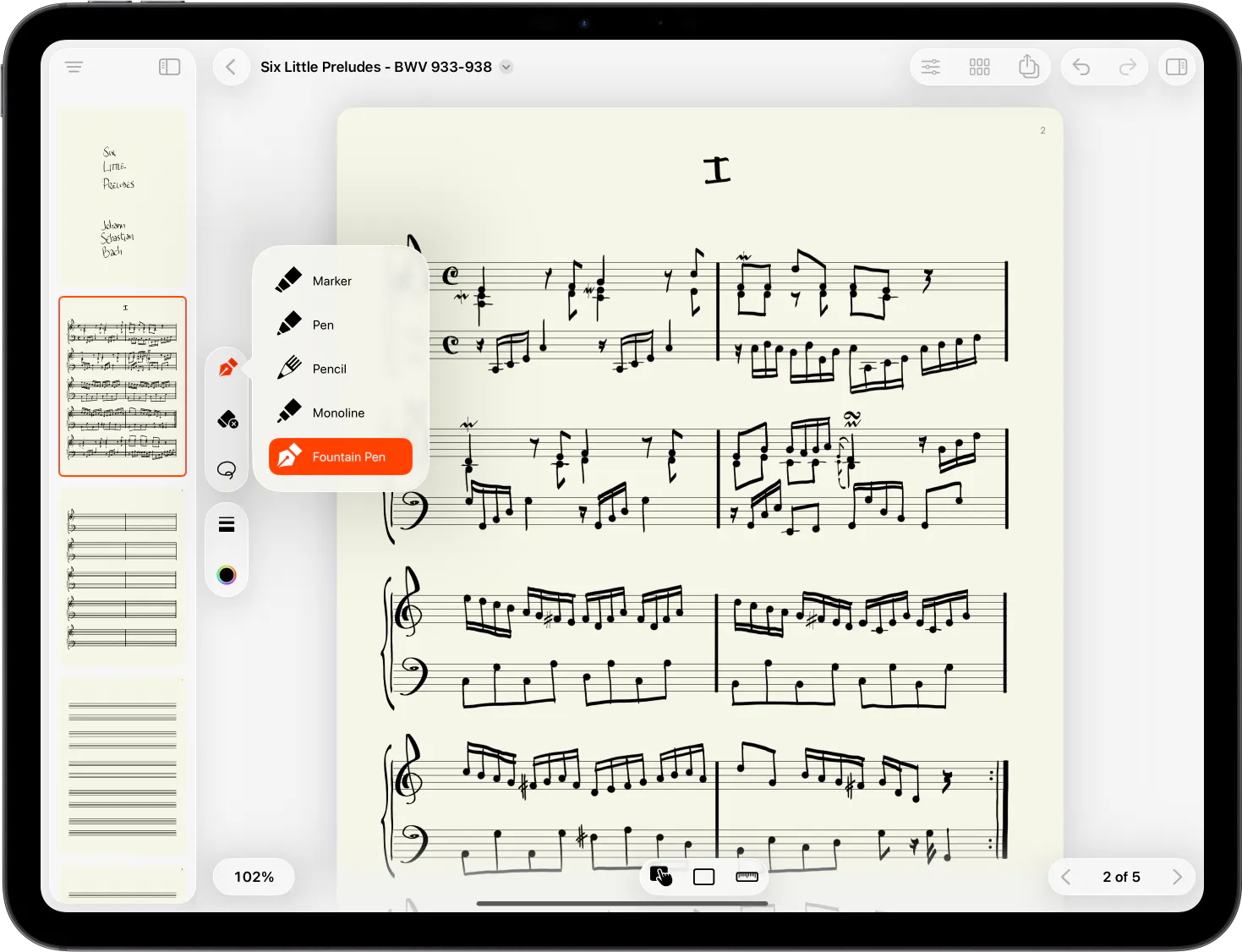Open the thumbnail with empty grand staves
This screenshot has height=952, width=1242.
(x=123, y=577)
